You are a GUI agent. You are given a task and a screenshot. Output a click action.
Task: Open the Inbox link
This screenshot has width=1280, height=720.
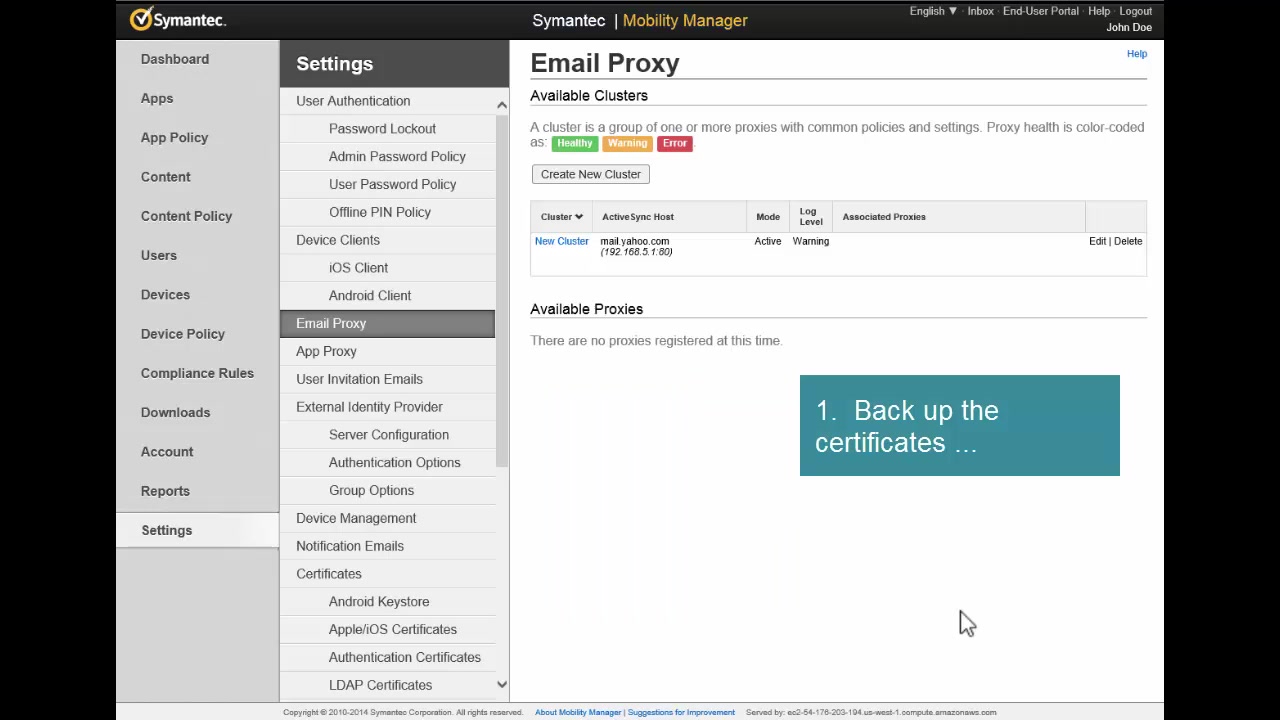click(980, 11)
